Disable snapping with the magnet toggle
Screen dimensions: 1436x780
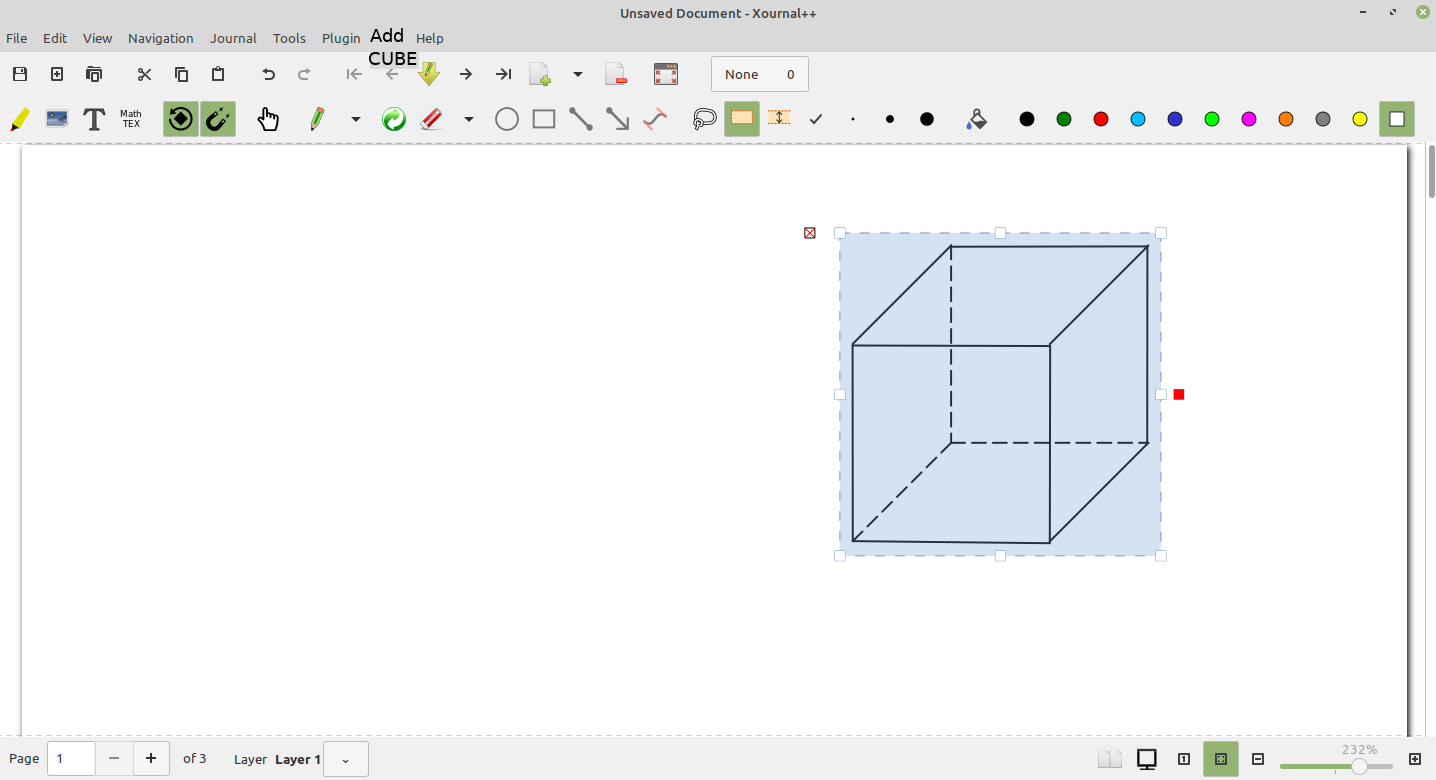coord(218,118)
